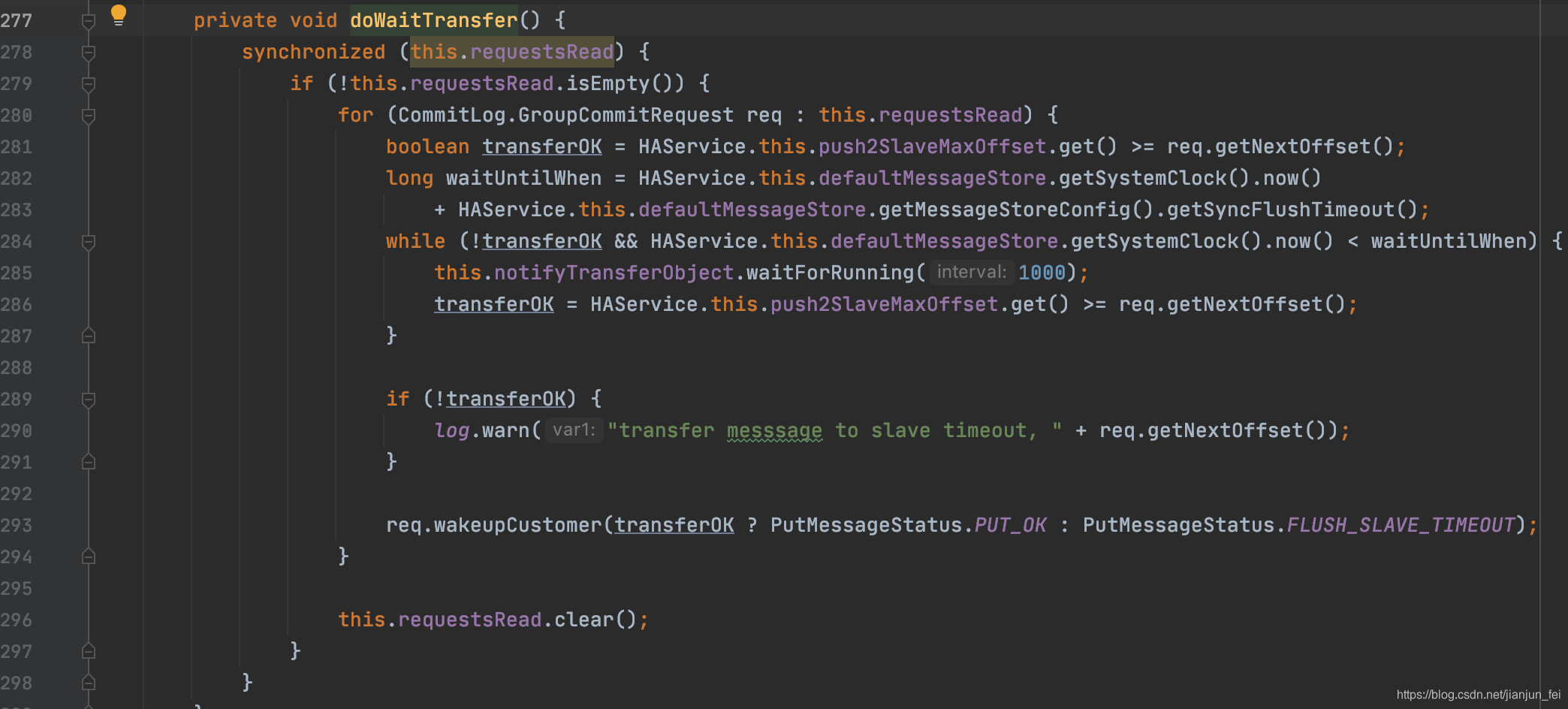Click wakeupCustomer method call on line 293

click(x=517, y=525)
